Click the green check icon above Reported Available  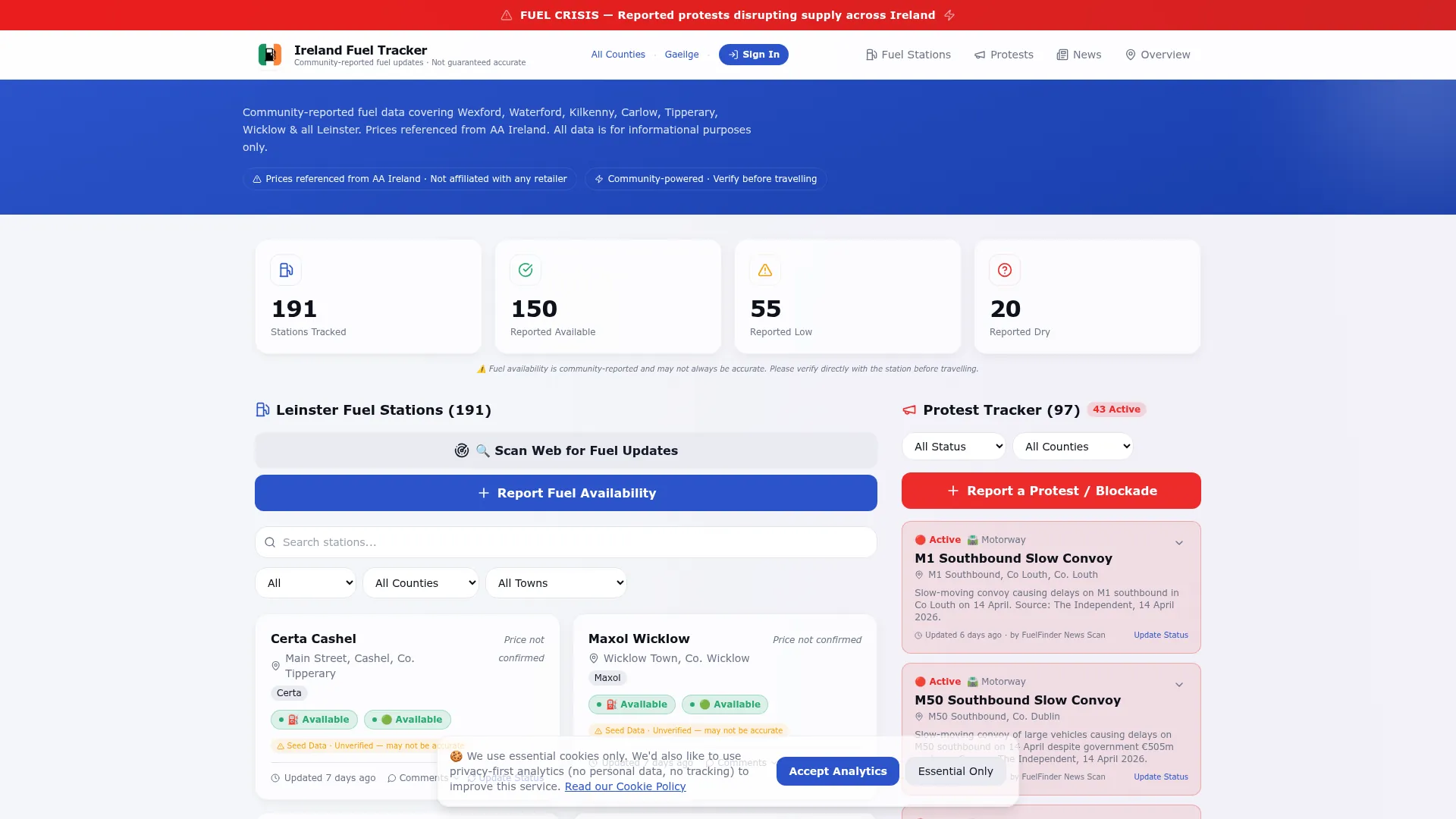(525, 270)
